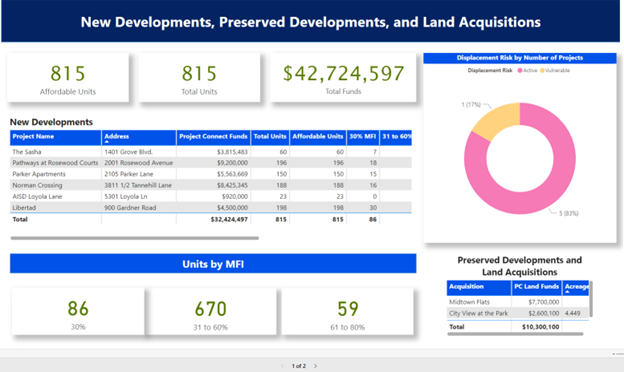Sort by 30% MFI column header
This screenshot has width=624, height=372.
(x=363, y=137)
